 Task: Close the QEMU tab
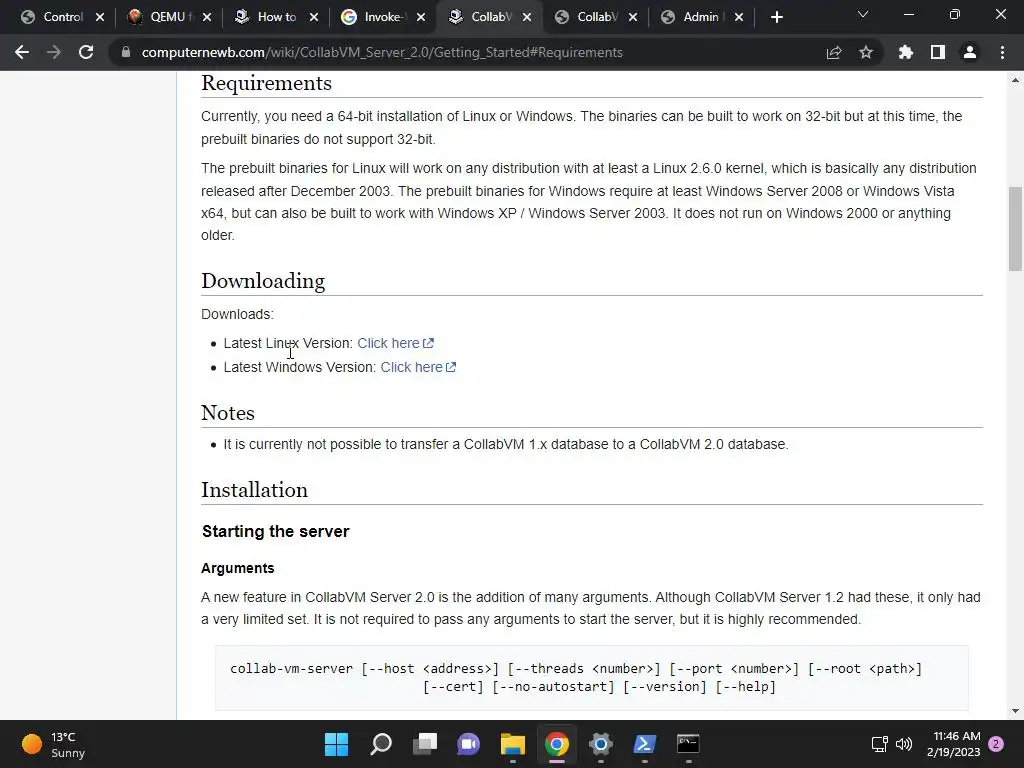coord(207,17)
